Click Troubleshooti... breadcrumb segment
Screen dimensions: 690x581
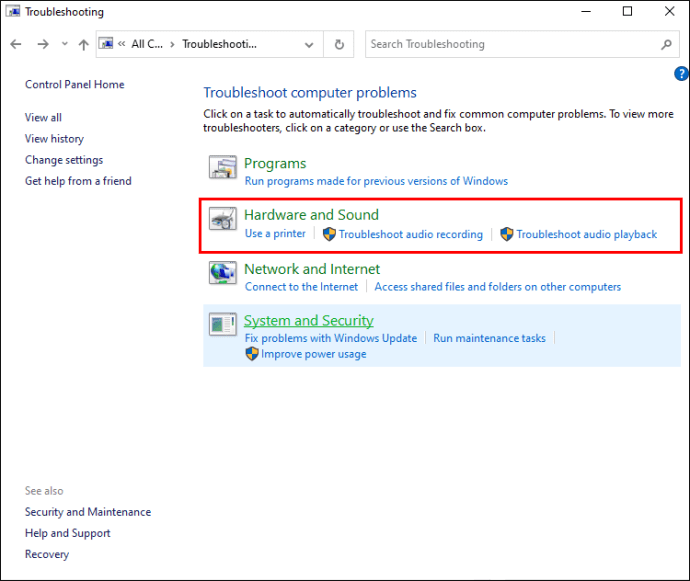(x=220, y=44)
